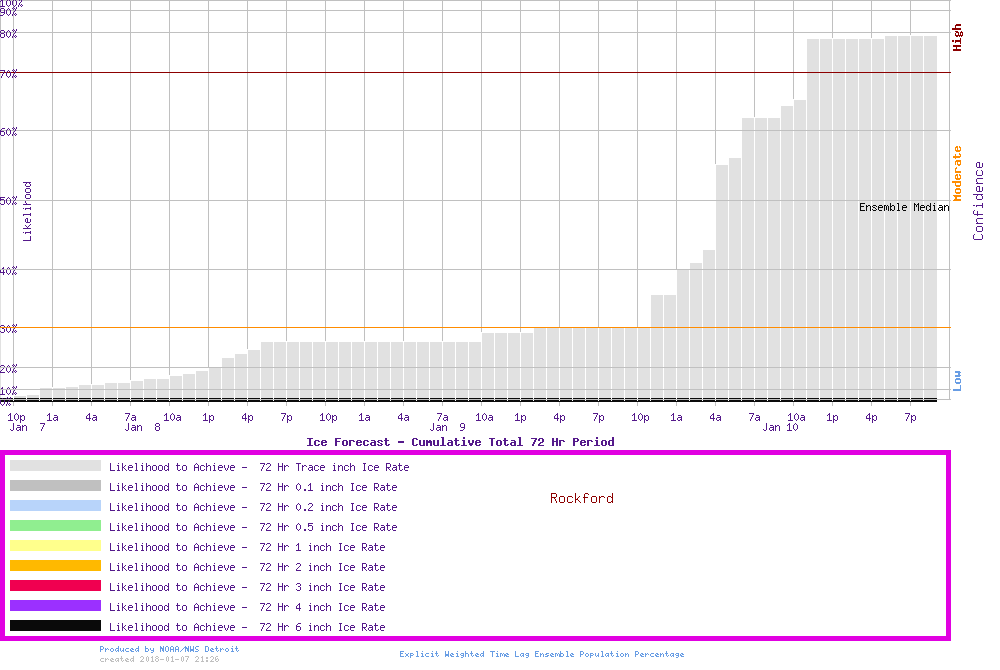Click the light blue 0.2 inch swatch
Viewport: 1000px width, 670px height.
[55, 506]
